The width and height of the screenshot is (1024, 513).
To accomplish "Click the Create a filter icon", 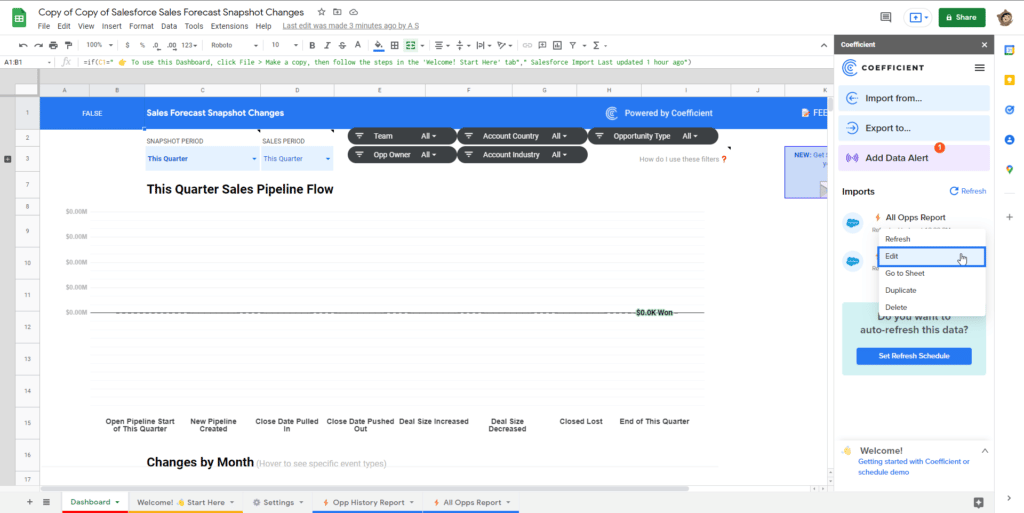I will click(x=573, y=45).
